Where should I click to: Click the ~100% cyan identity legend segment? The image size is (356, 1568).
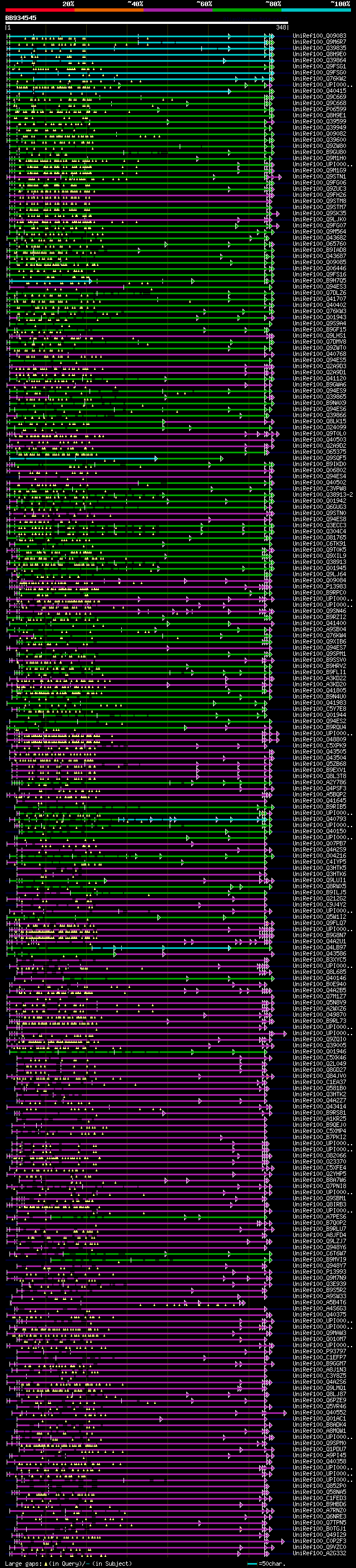click(x=316, y=10)
